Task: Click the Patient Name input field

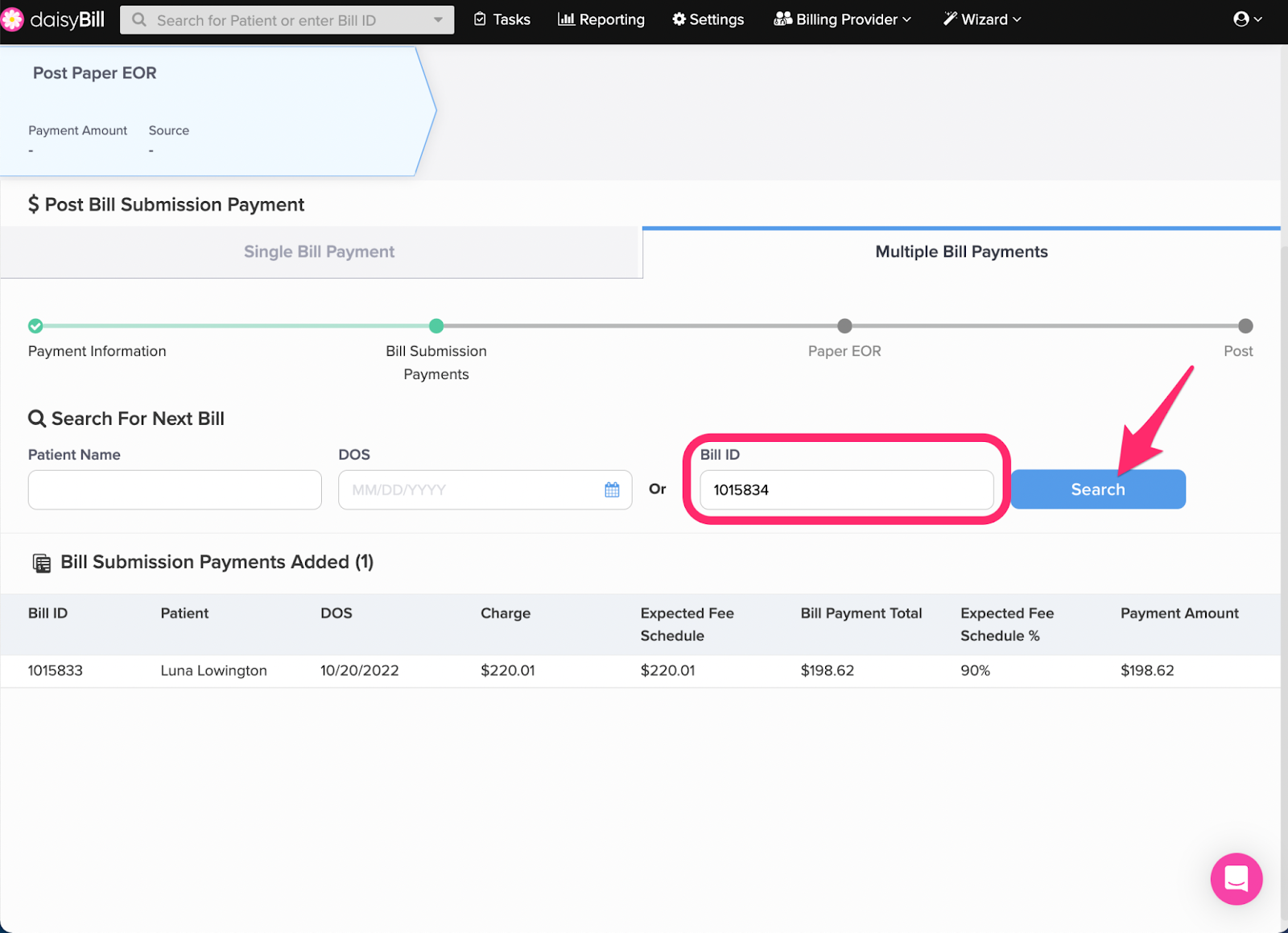Action: coord(175,489)
